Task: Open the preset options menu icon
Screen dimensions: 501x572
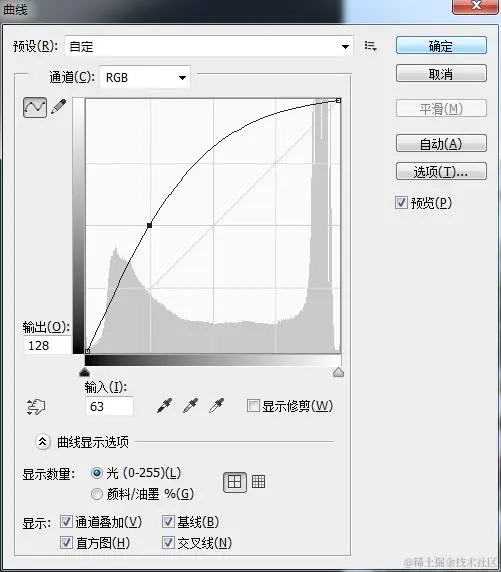Action: coord(370,46)
